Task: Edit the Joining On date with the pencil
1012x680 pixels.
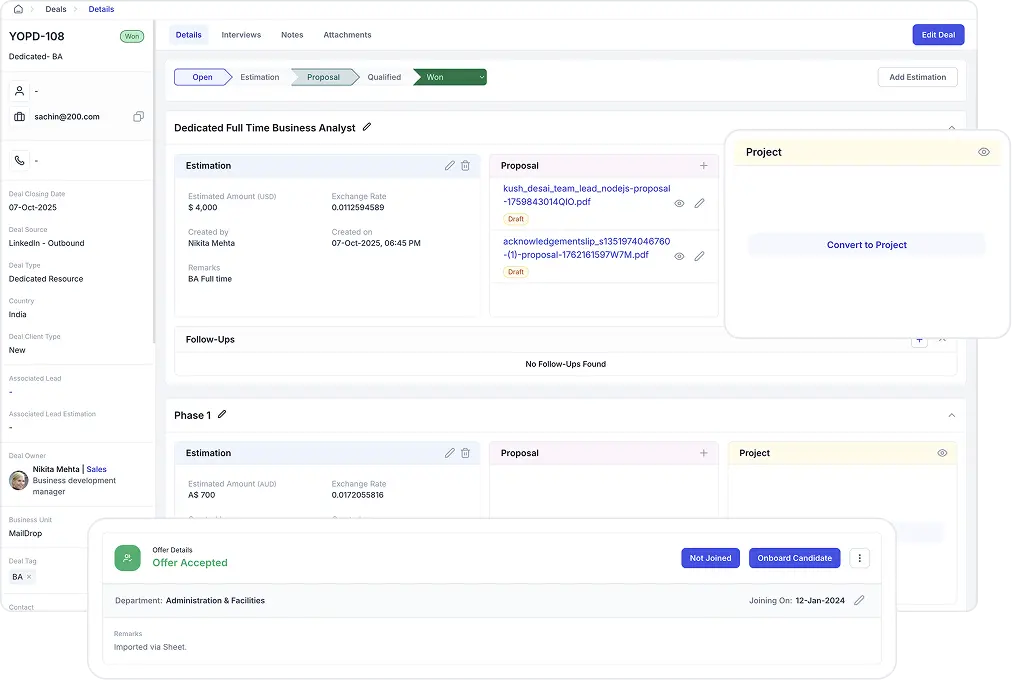Action: pos(858,600)
